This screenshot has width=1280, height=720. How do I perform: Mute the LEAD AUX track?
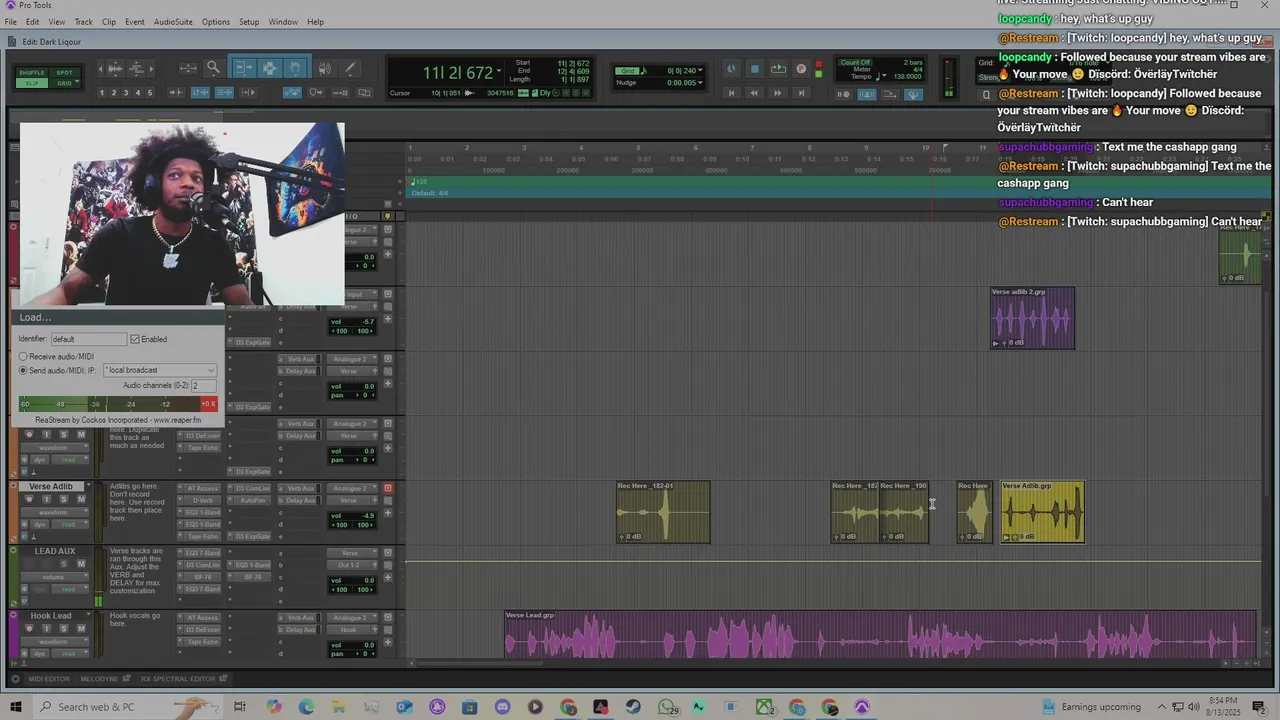click(x=81, y=564)
